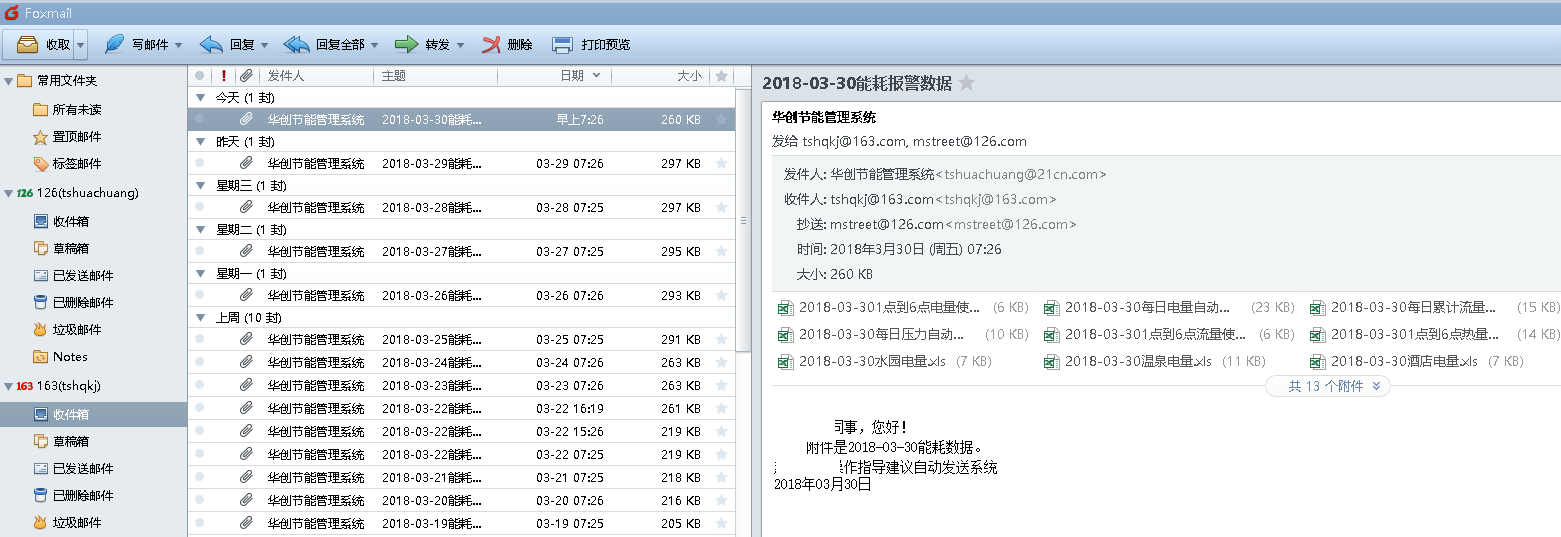The width and height of the screenshot is (1561, 537).
Task: Open attachment 2018-03-30水园电量.xls
Action: [885, 361]
